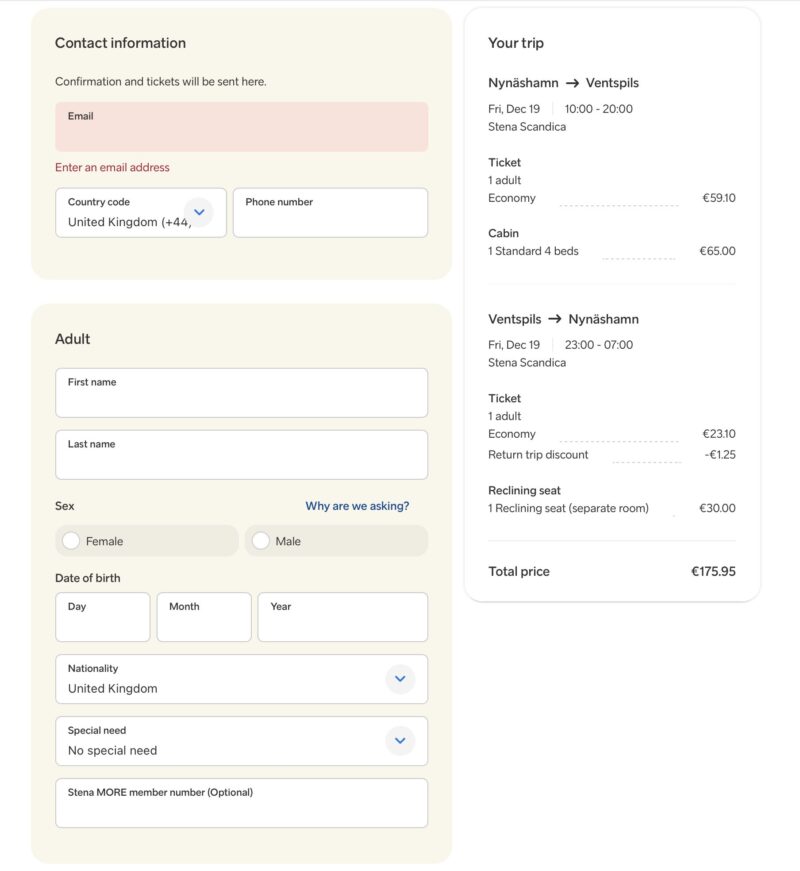The image size is (800, 871).
Task: Click the arrow icon in Ventspils to Nynäshamn heading
Action: tap(554, 320)
